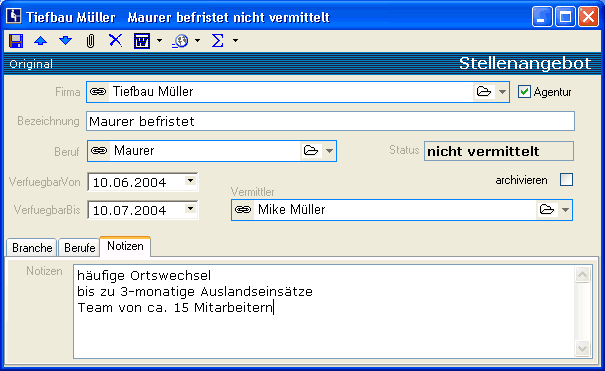Close the Tiefbau Müller window
The width and height of the screenshot is (605, 371).
[588, 17]
